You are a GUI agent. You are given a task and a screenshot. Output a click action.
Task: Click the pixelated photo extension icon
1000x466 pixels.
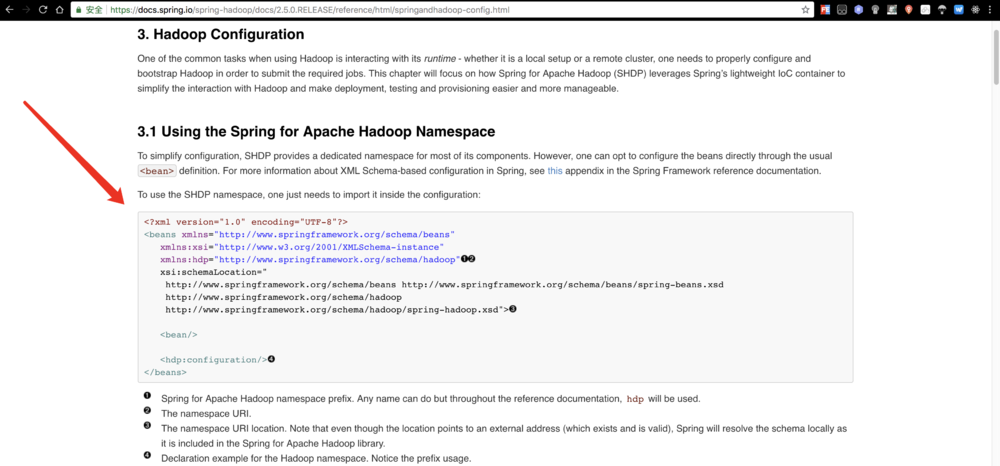(892, 9)
